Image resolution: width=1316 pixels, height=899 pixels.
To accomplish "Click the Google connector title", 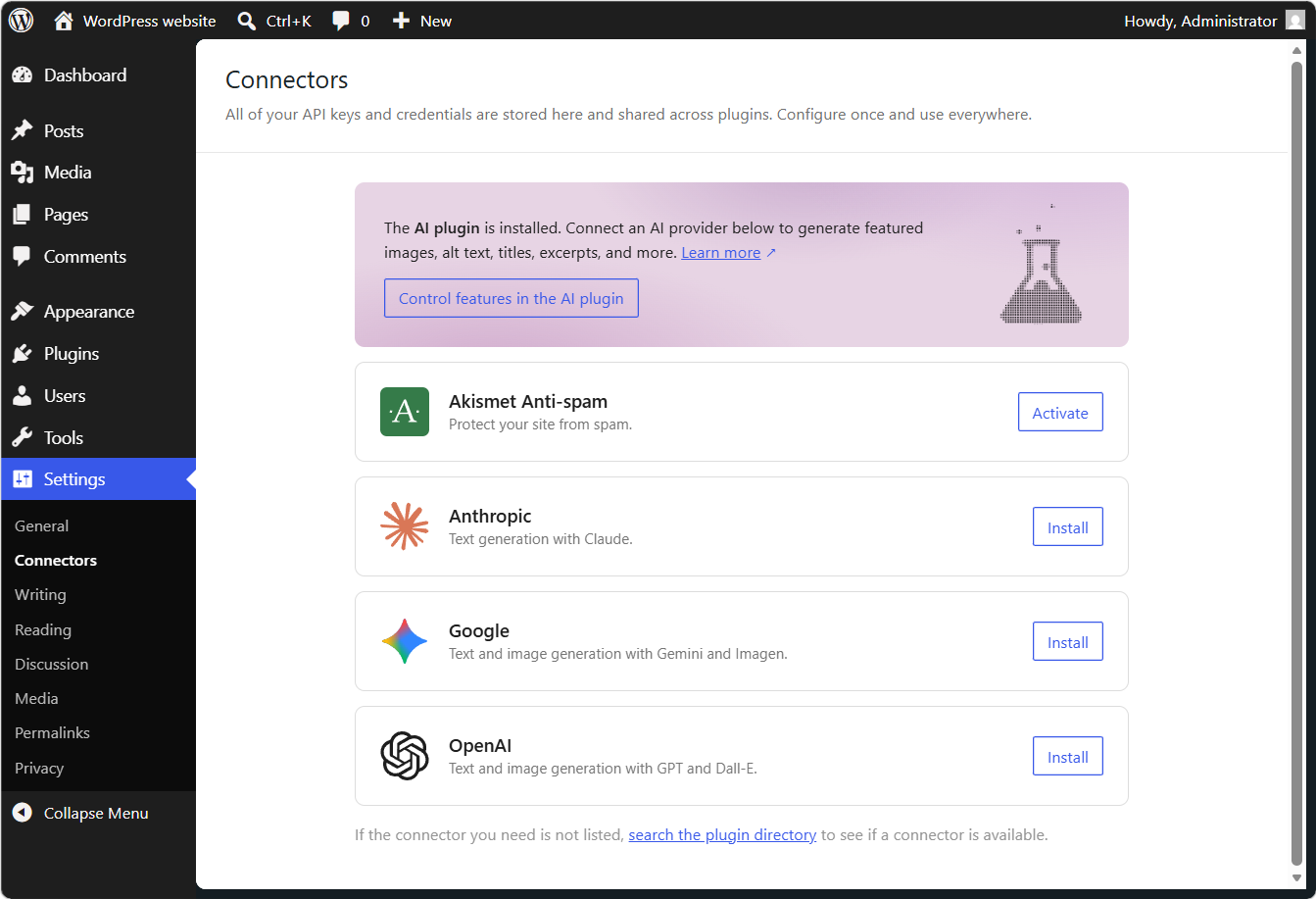I will (x=479, y=630).
